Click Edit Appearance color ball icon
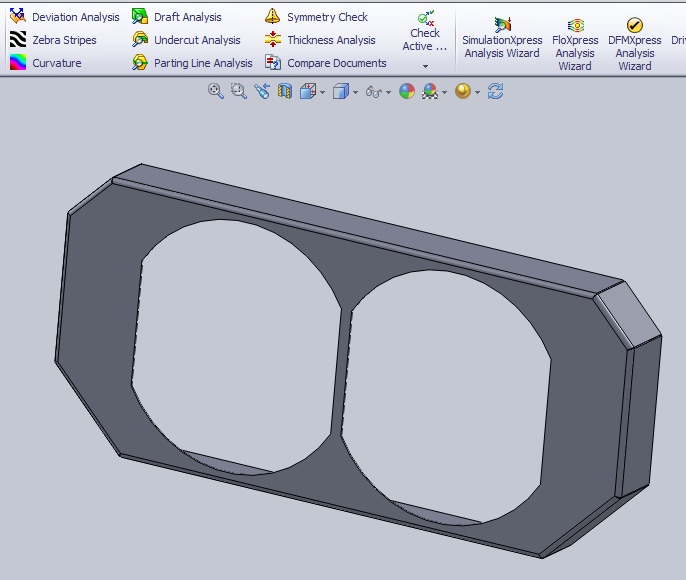Screen dimensions: 686x580 (407, 91)
